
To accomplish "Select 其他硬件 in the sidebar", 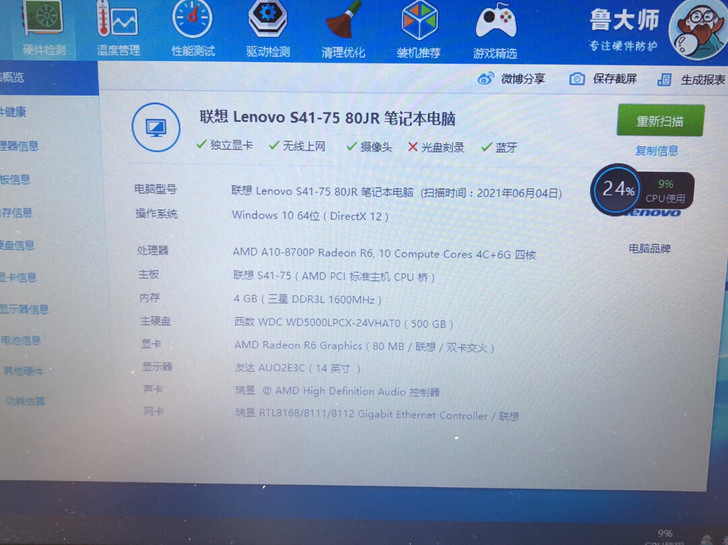I will [23, 370].
